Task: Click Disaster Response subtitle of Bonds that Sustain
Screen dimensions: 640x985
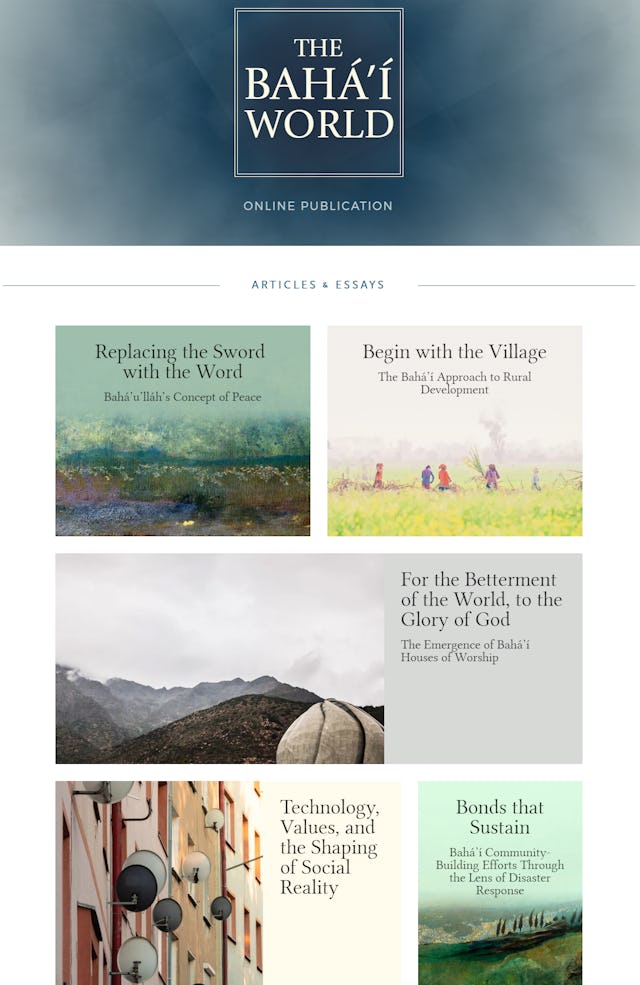Action: [x=500, y=871]
